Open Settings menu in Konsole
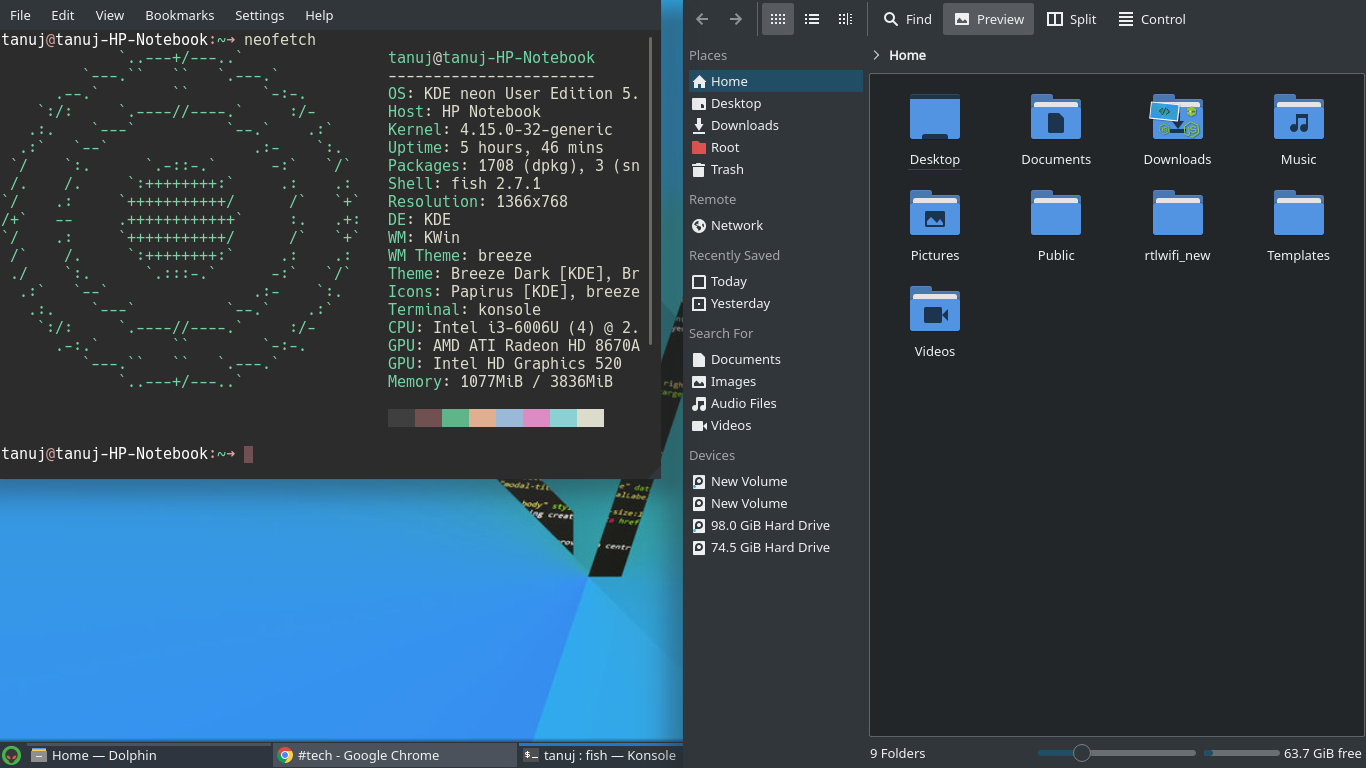Viewport: 1366px width, 768px height. point(260,15)
